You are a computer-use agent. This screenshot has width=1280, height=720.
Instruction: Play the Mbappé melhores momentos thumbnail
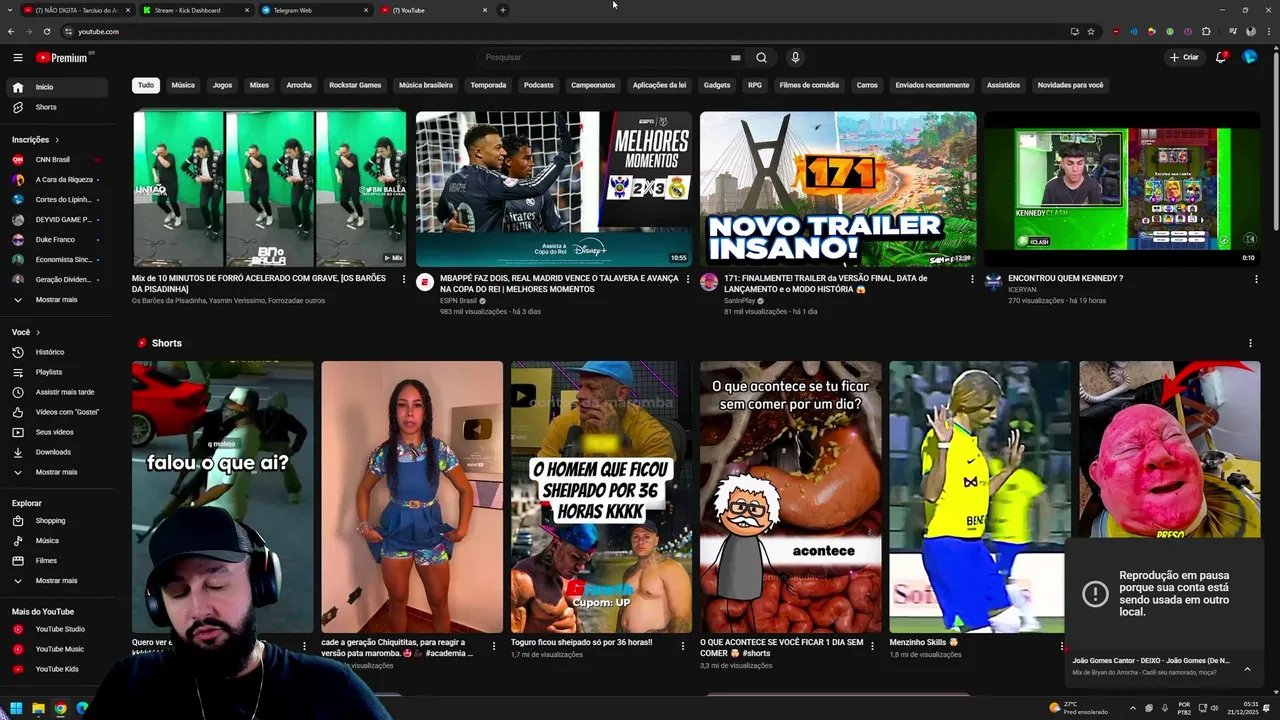click(553, 189)
